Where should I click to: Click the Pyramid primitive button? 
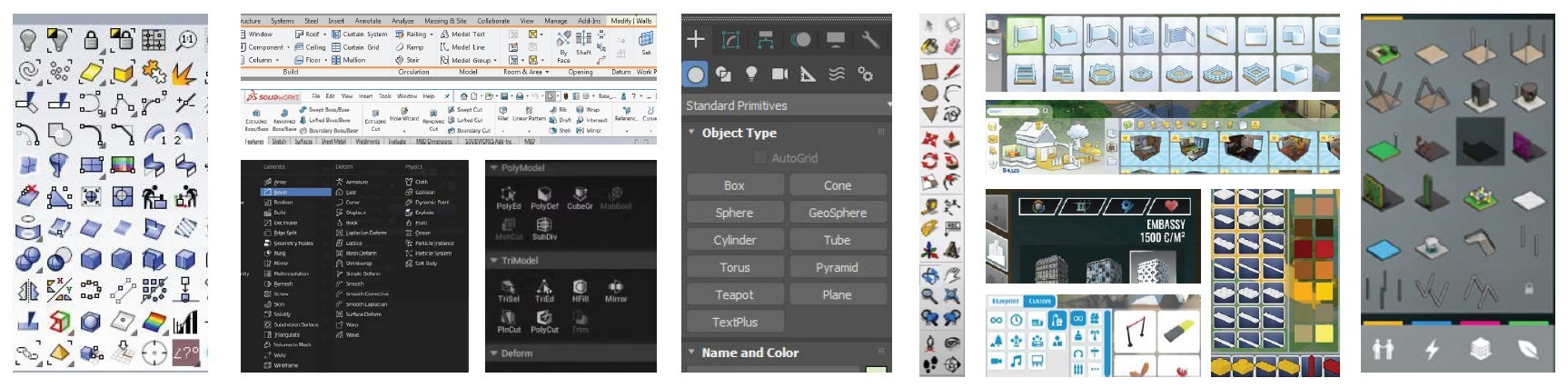[x=838, y=267]
